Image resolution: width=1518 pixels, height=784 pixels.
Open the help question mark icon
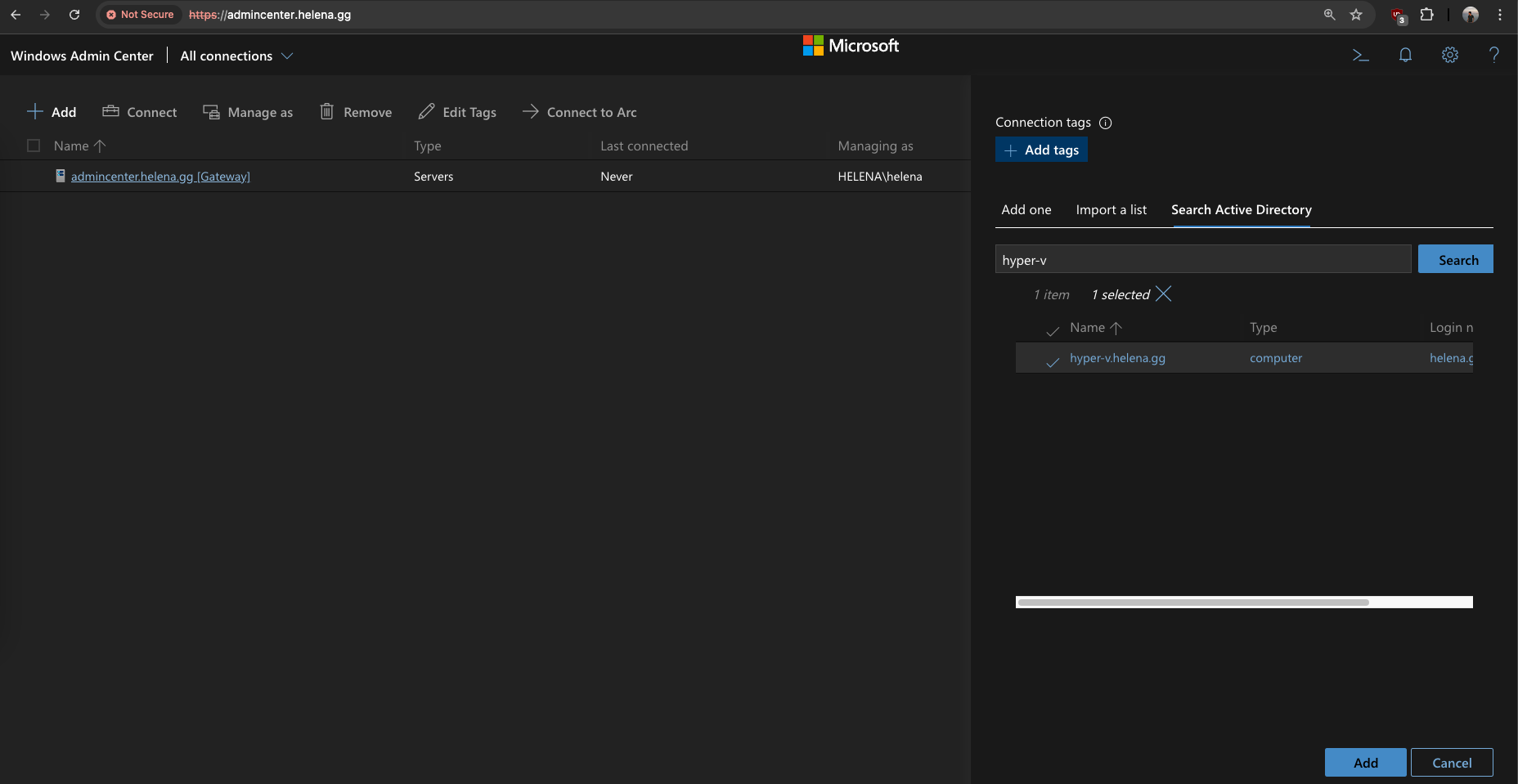1493,56
